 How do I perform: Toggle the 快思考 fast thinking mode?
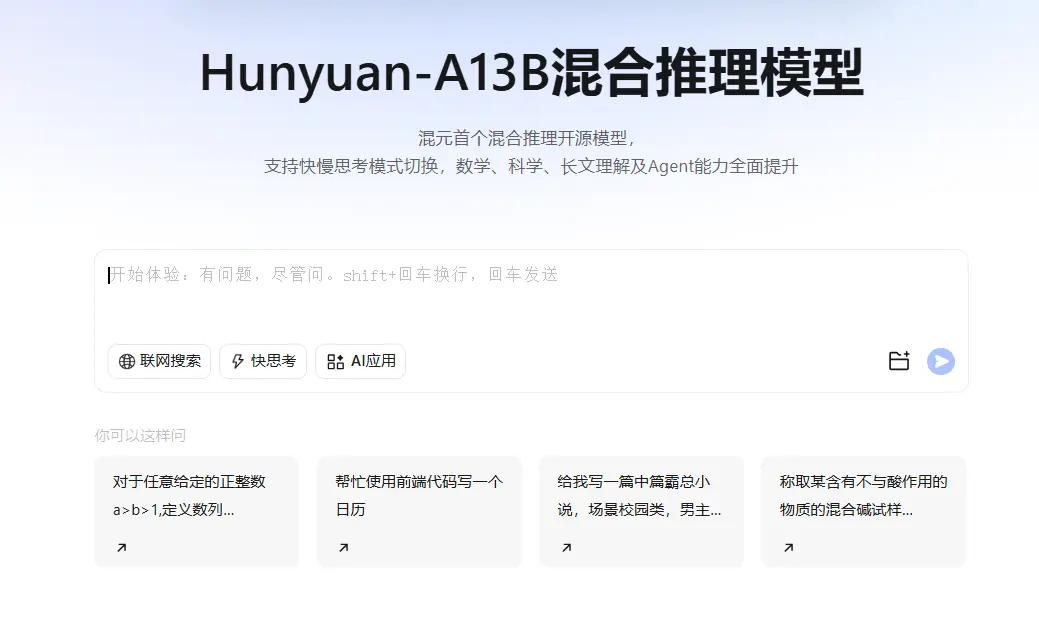pyautogui.click(x=263, y=361)
